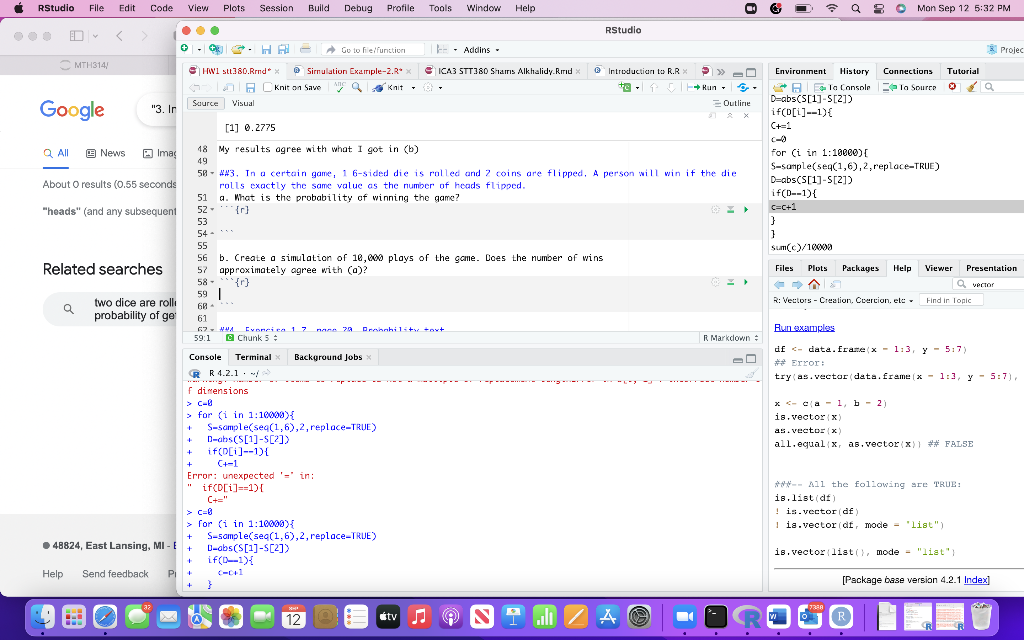The image size is (1024, 640).
Task: Click the spell check ABC icon
Action: (339, 87)
